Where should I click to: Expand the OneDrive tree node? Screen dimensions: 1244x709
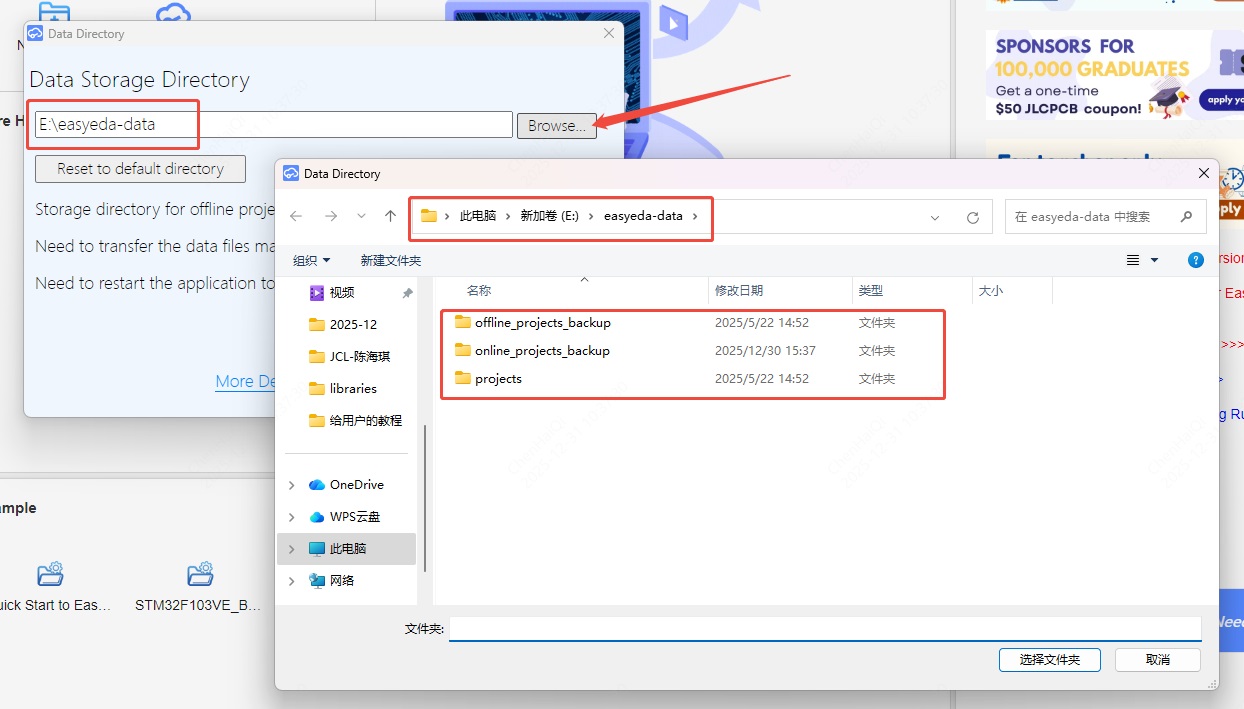292,485
